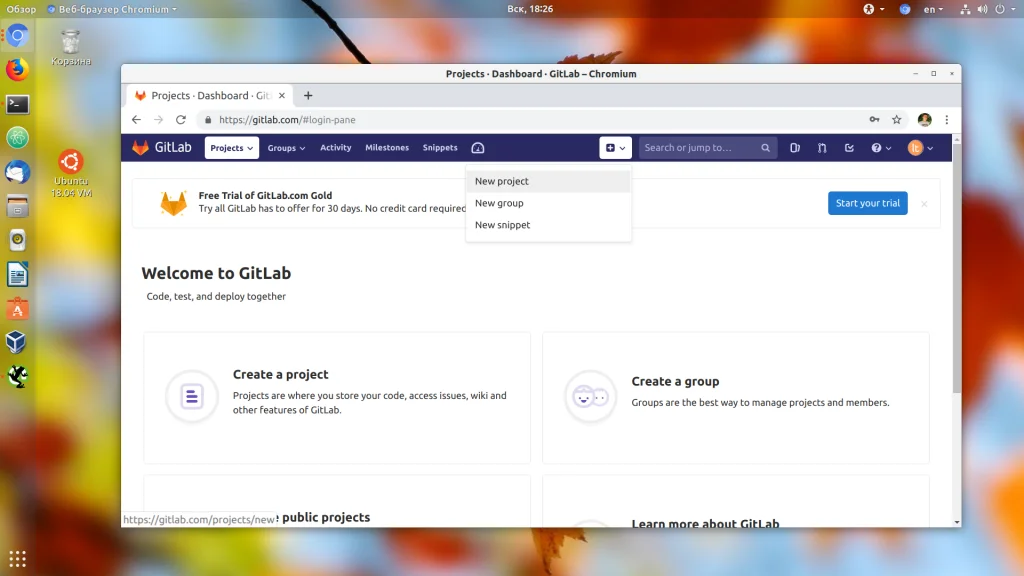The height and width of the screenshot is (576, 1024).
Task: Expand the Projects dropdown
Action: (x=232, y=148)
